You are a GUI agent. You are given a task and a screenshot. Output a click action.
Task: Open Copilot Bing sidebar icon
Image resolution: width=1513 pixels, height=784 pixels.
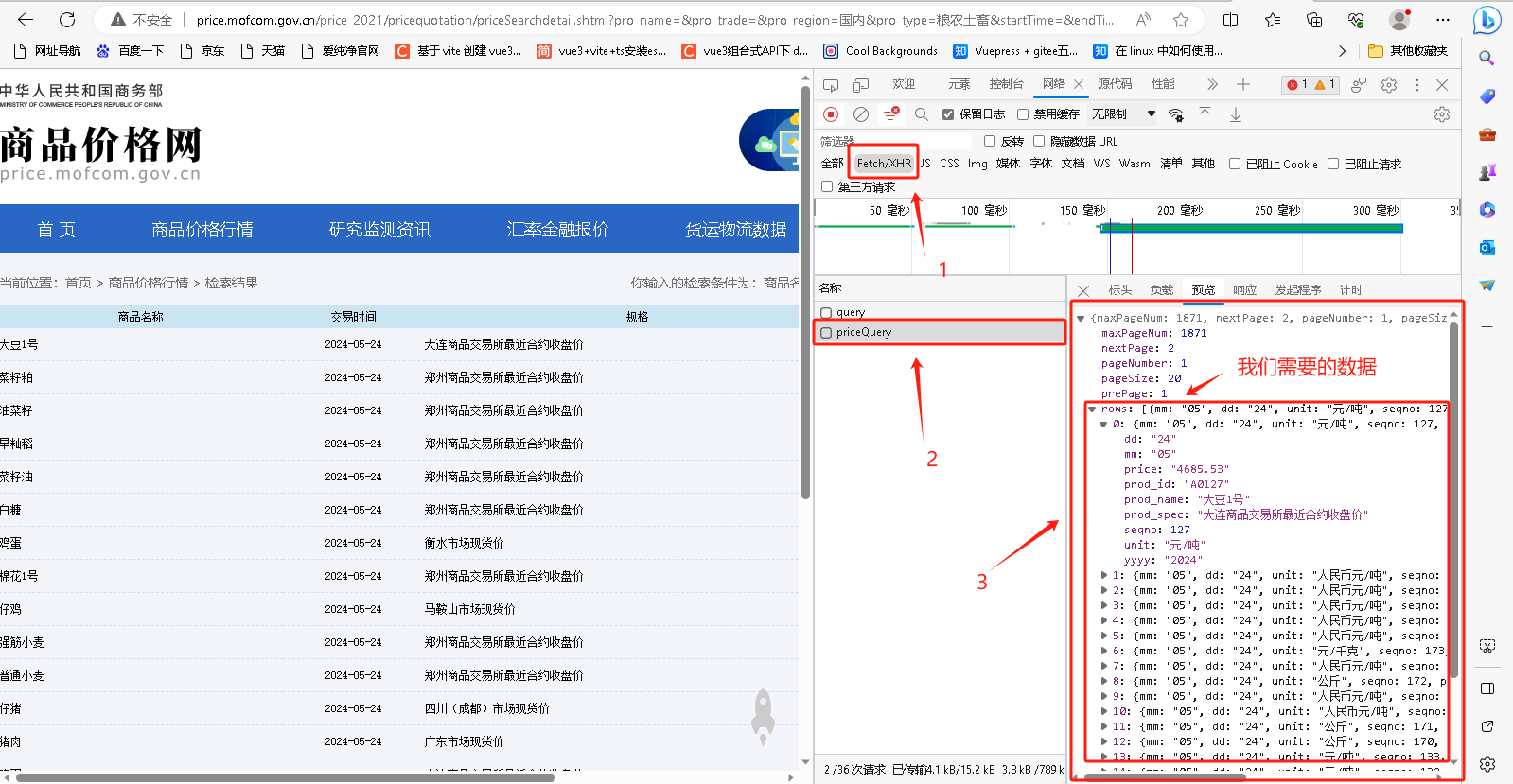(1487, 19)
